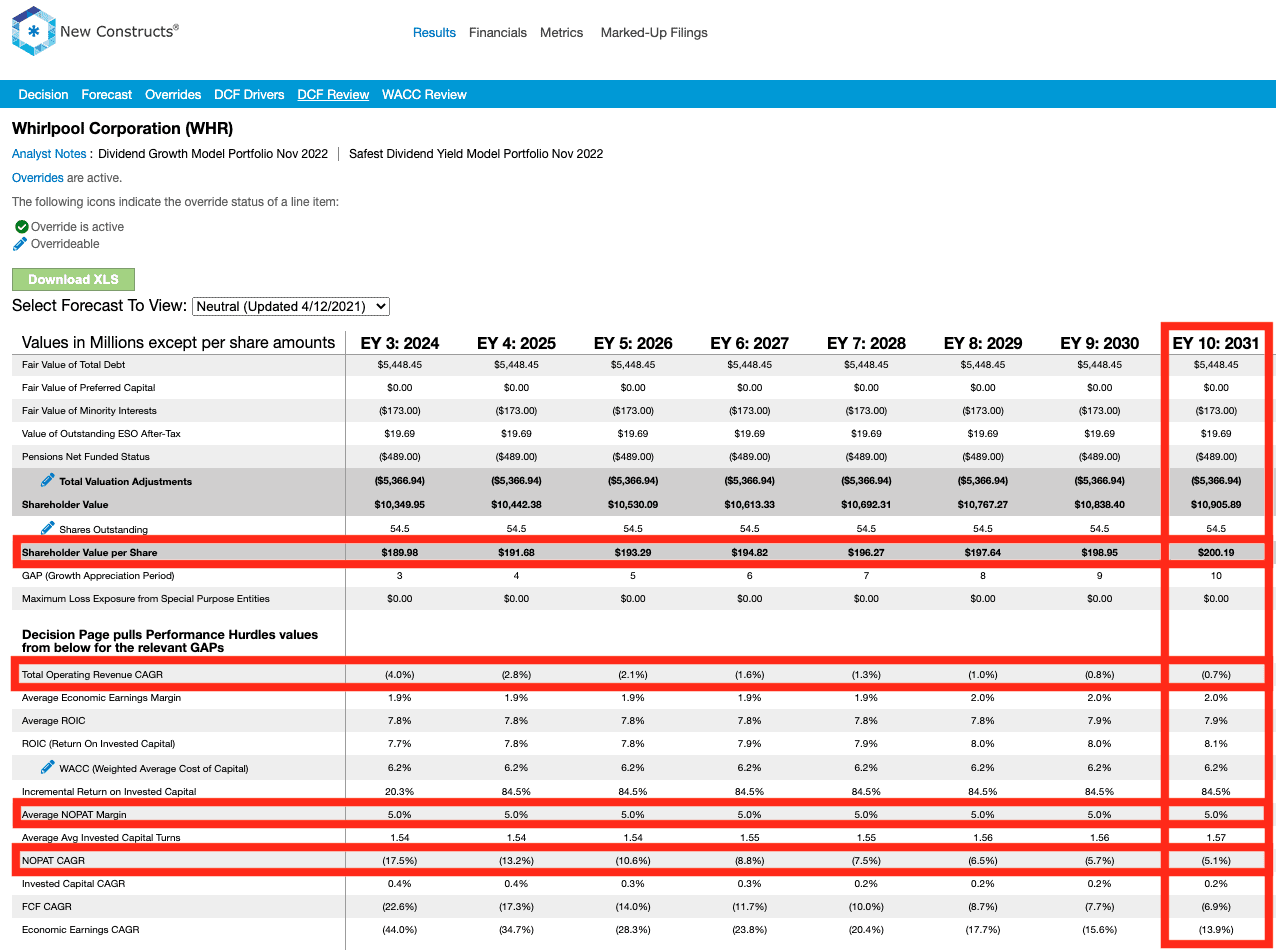Click the New Constructs hexagon logo
Viewport: 1276px width, 950px height.
tap(33, 30)
